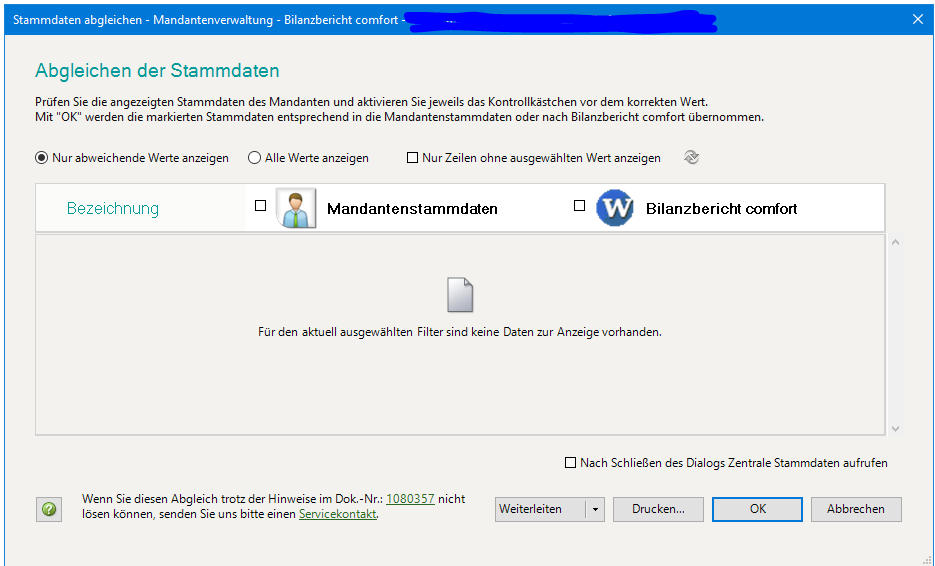This screenshot has height=566, width=935.
Task: Click scrollbar down arrow of the list
Action: 895,429
